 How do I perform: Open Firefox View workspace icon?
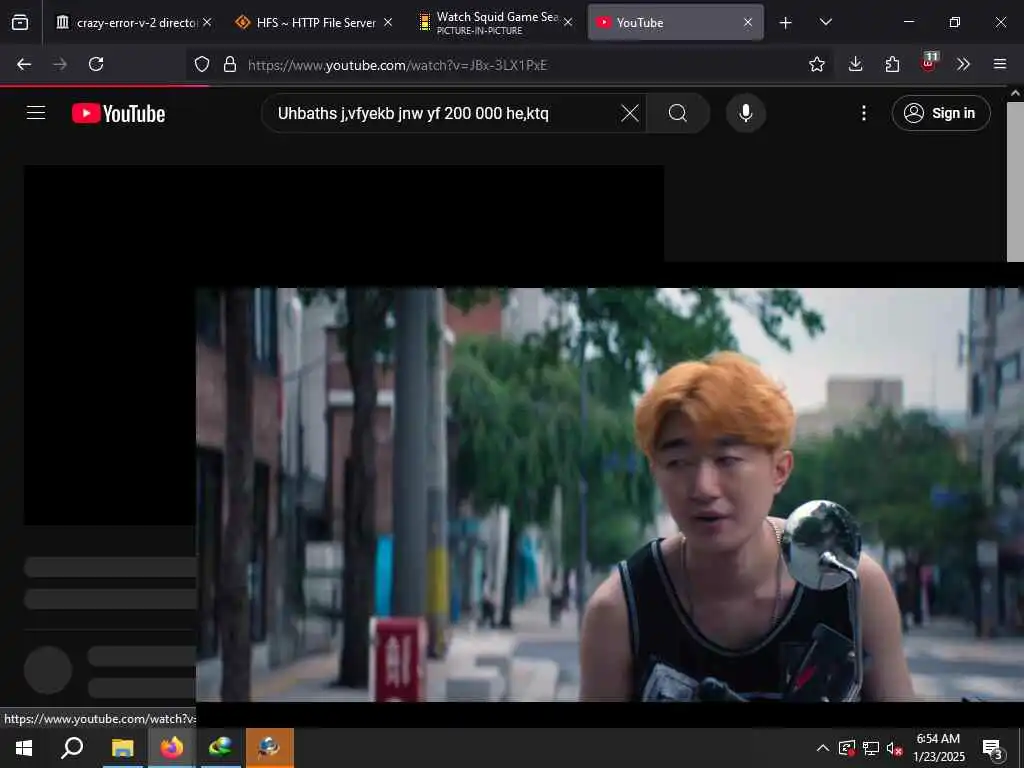(x=20, y=22)
